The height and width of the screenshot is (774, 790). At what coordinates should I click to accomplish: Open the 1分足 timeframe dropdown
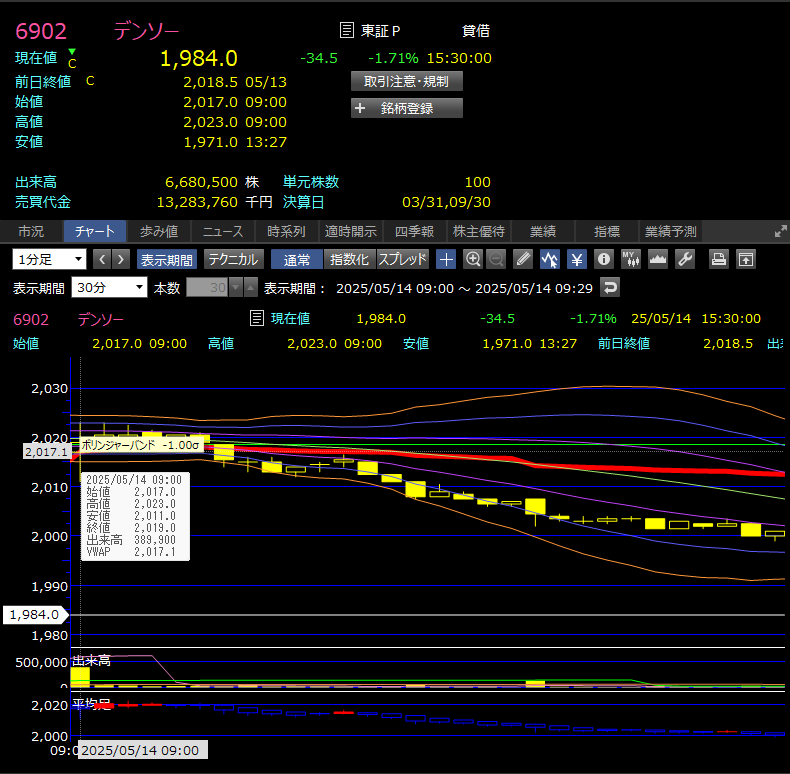(x=50, y=259)
